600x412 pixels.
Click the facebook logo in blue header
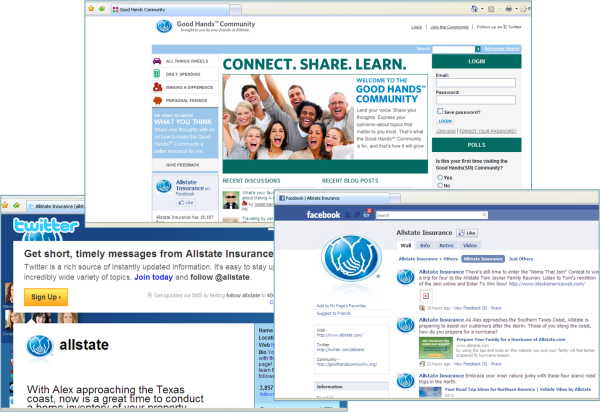[323, 215]
